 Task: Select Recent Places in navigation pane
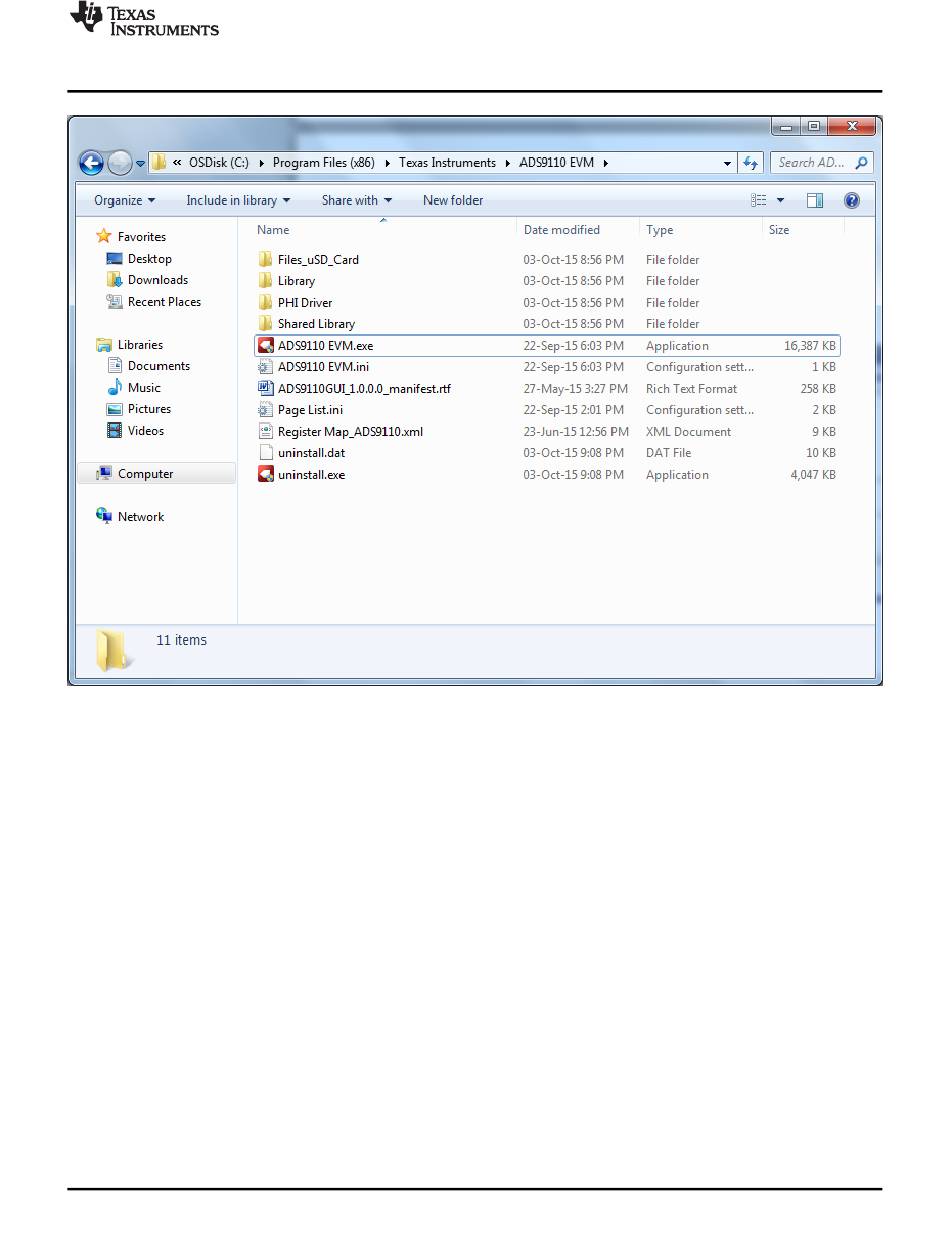(x=164, y=302)
